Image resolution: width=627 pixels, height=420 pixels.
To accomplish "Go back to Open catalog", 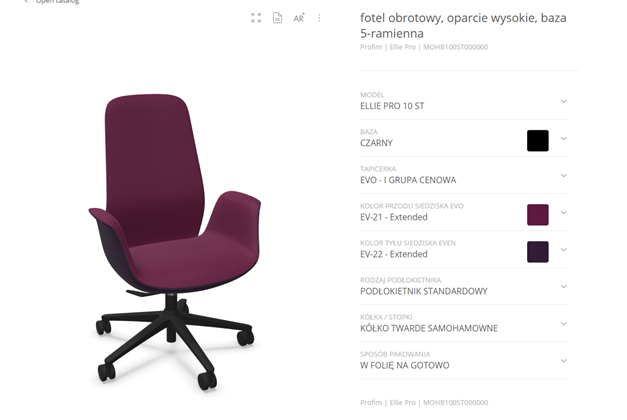I will click(52, 2).
